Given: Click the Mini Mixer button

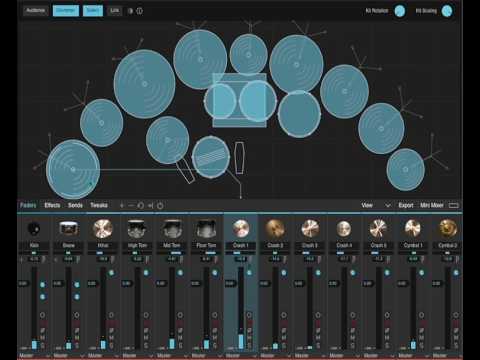Looking at the screenshot, I should point(432,205).
